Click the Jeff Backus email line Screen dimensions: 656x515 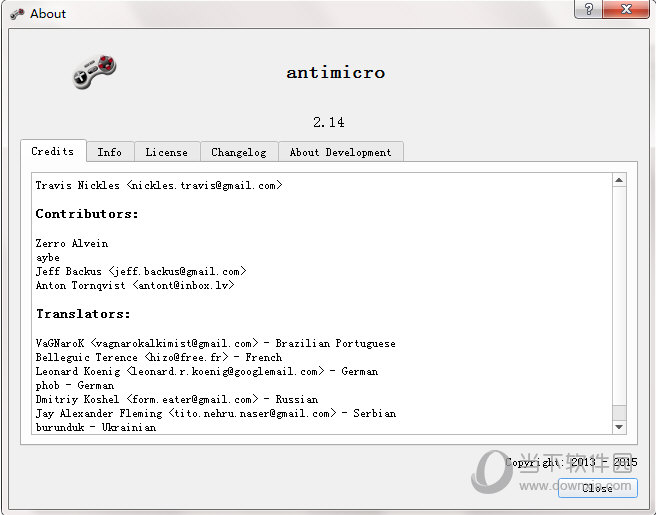141,271
